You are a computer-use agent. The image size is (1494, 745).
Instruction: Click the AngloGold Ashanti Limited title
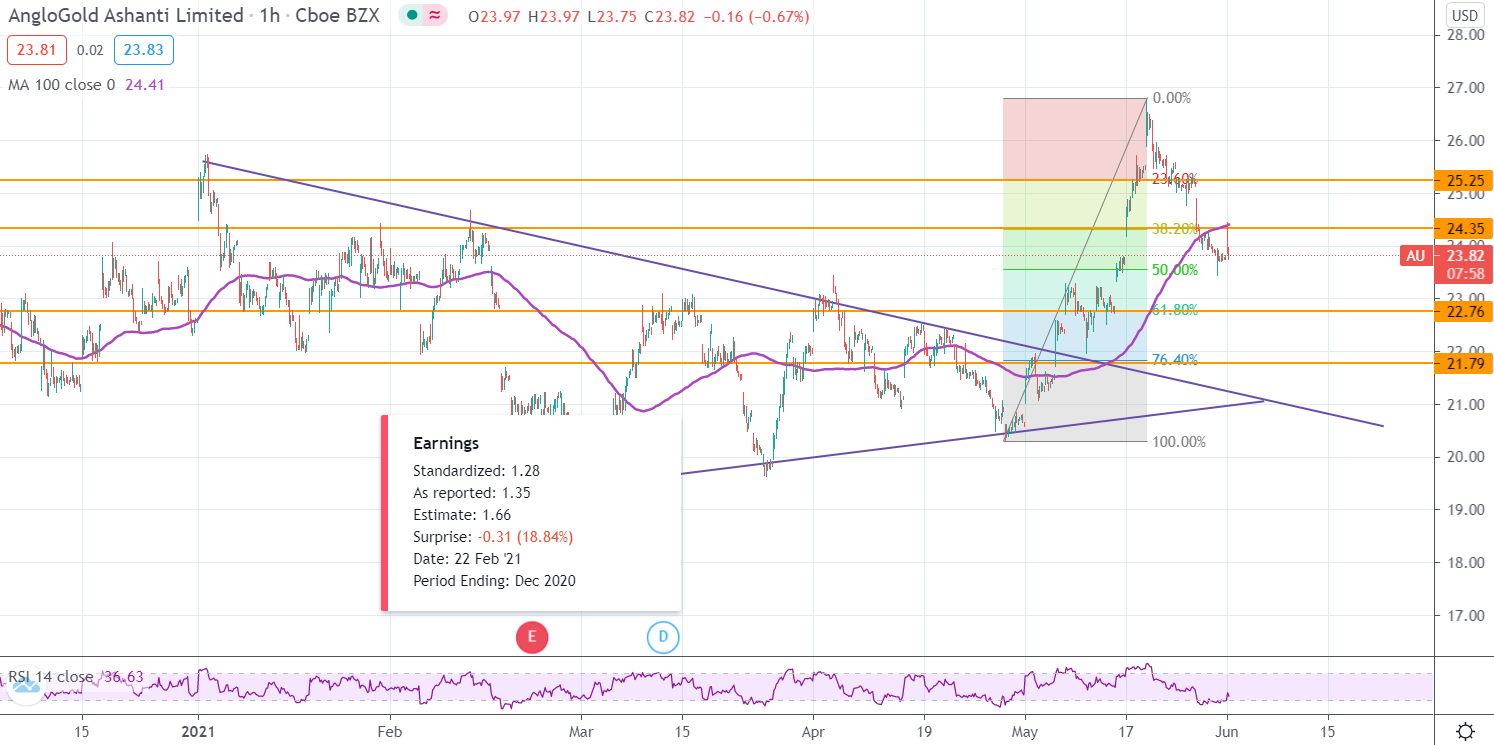click(x=125, y=16)
